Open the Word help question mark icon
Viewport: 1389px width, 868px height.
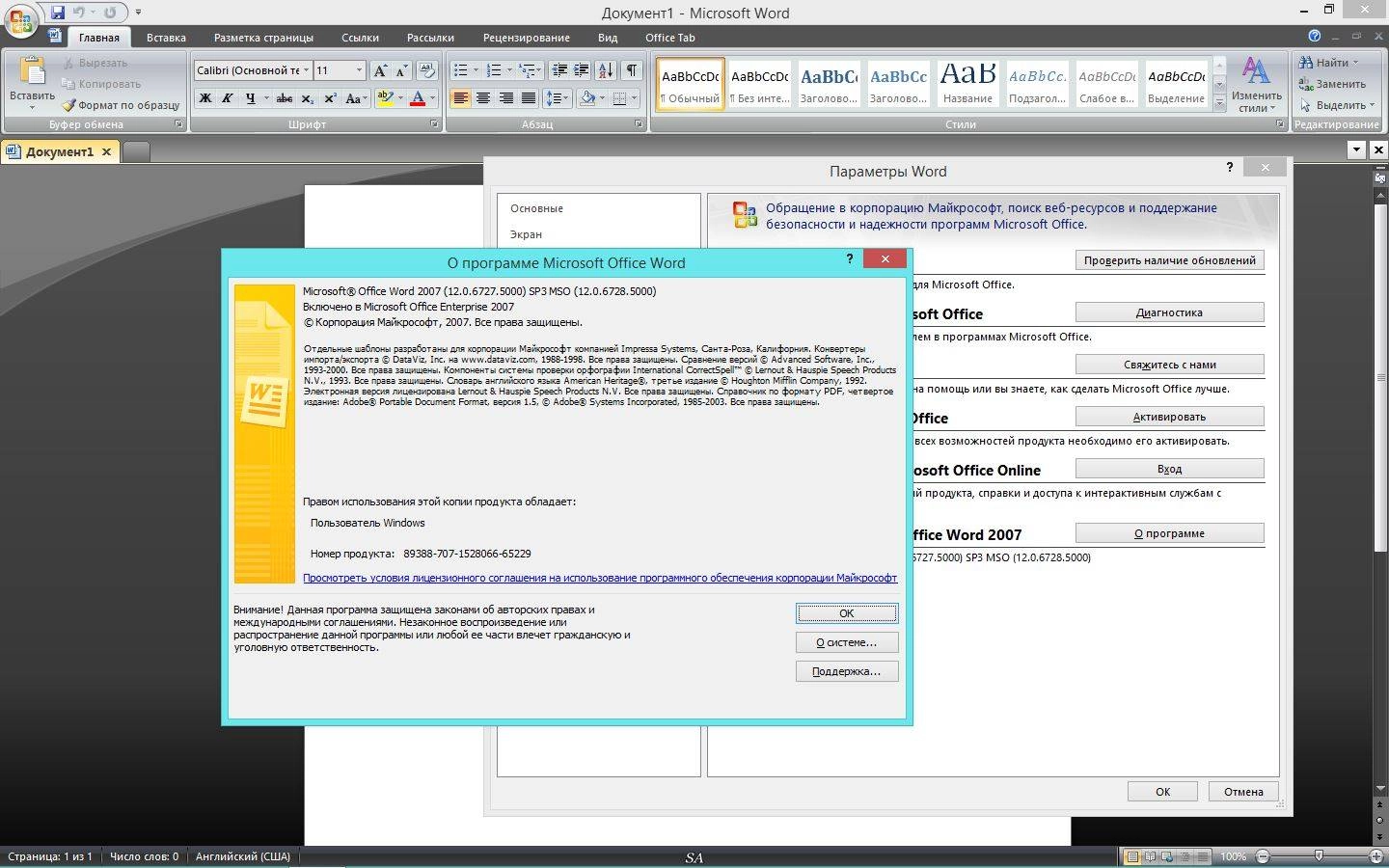(x=1314, y=36)
